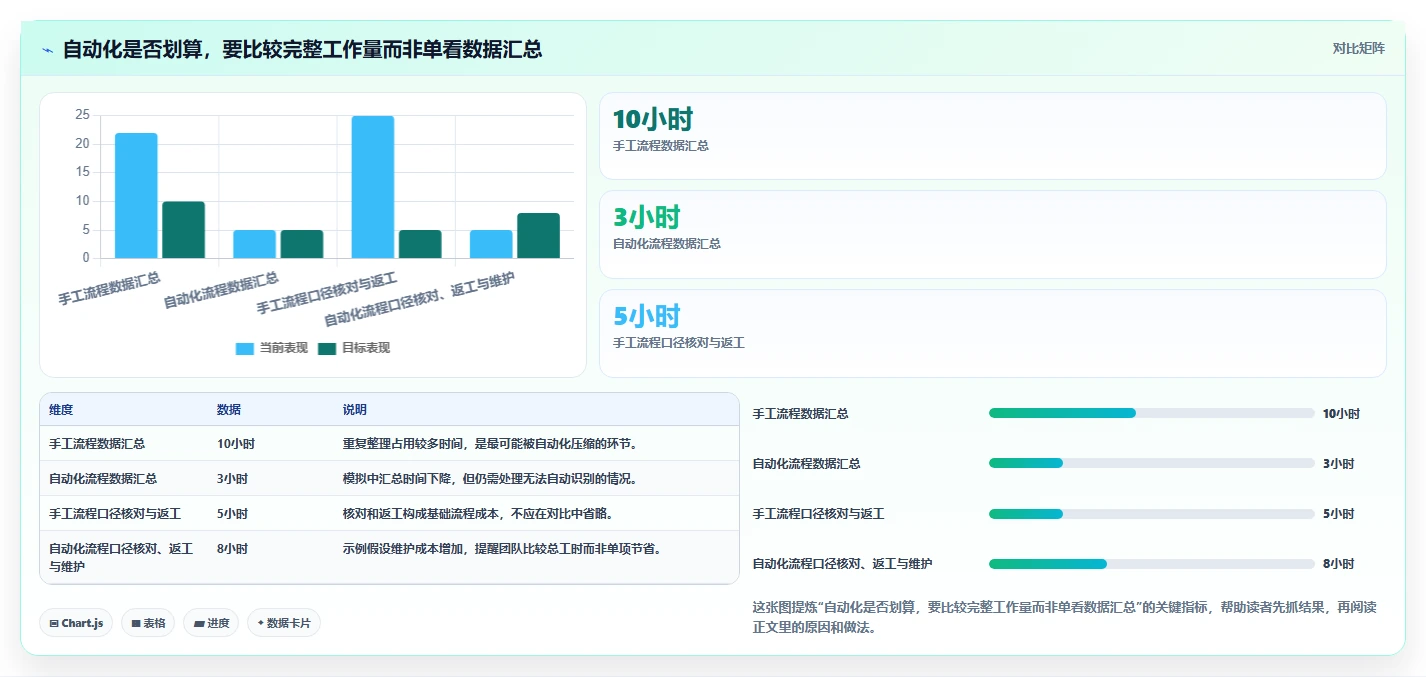Click the first green bar for 手工流程数据汇总
This screenshot has height=677, width=1426.
point(183,230)
